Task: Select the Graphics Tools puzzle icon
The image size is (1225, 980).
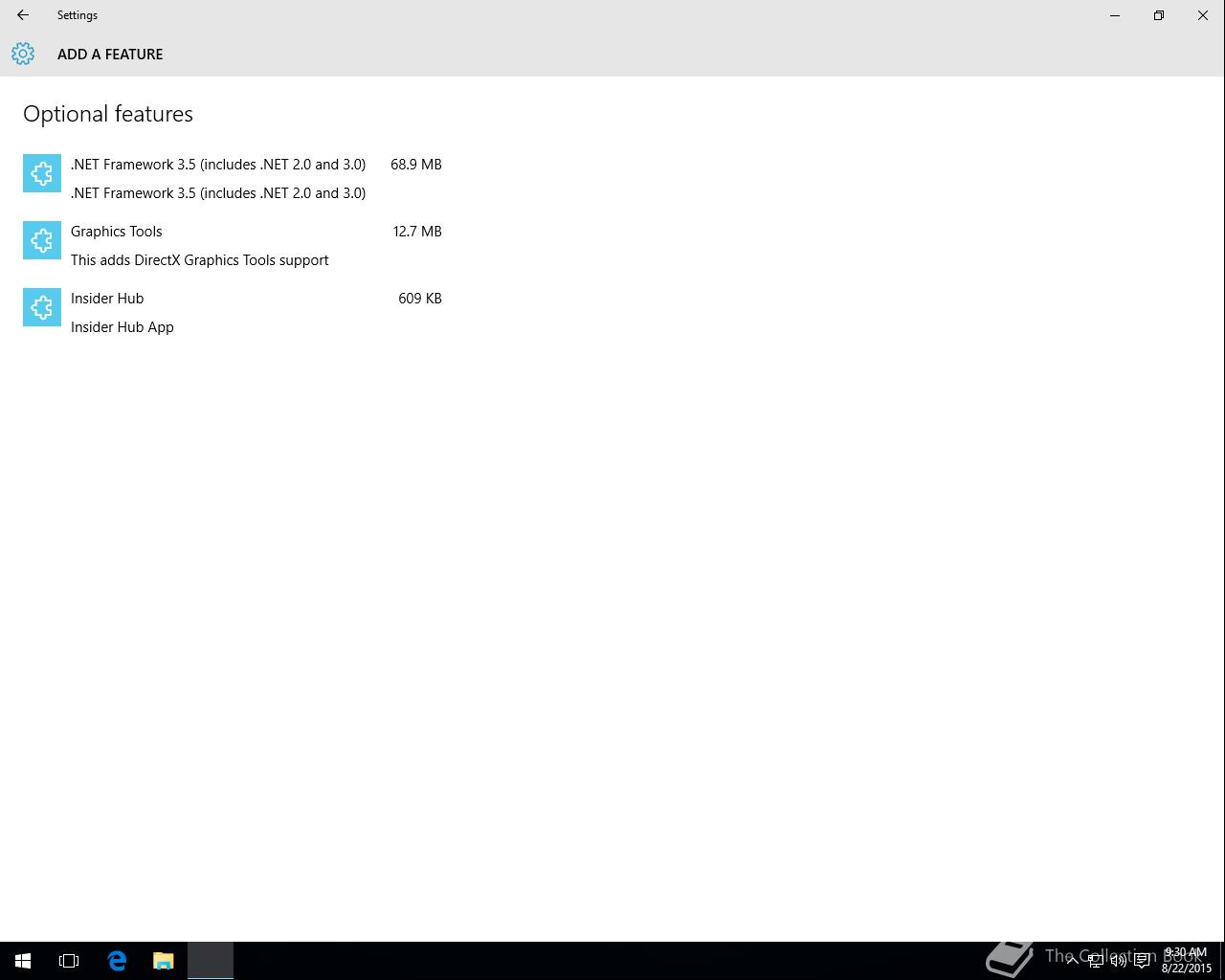Action: [x=42, y=240]
